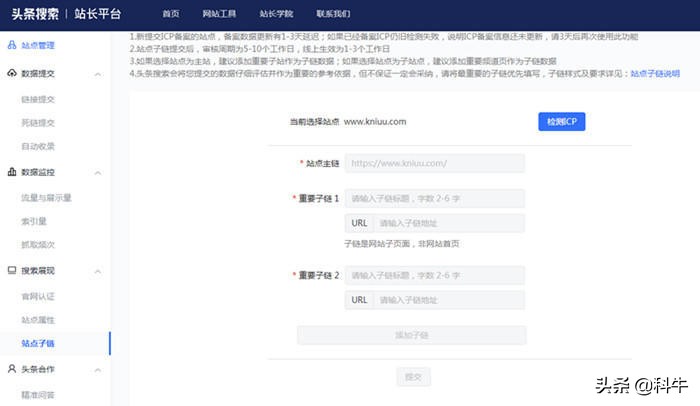
Task: Click the 重要子链 2 URL address field
Action: (x=448, y=299)
